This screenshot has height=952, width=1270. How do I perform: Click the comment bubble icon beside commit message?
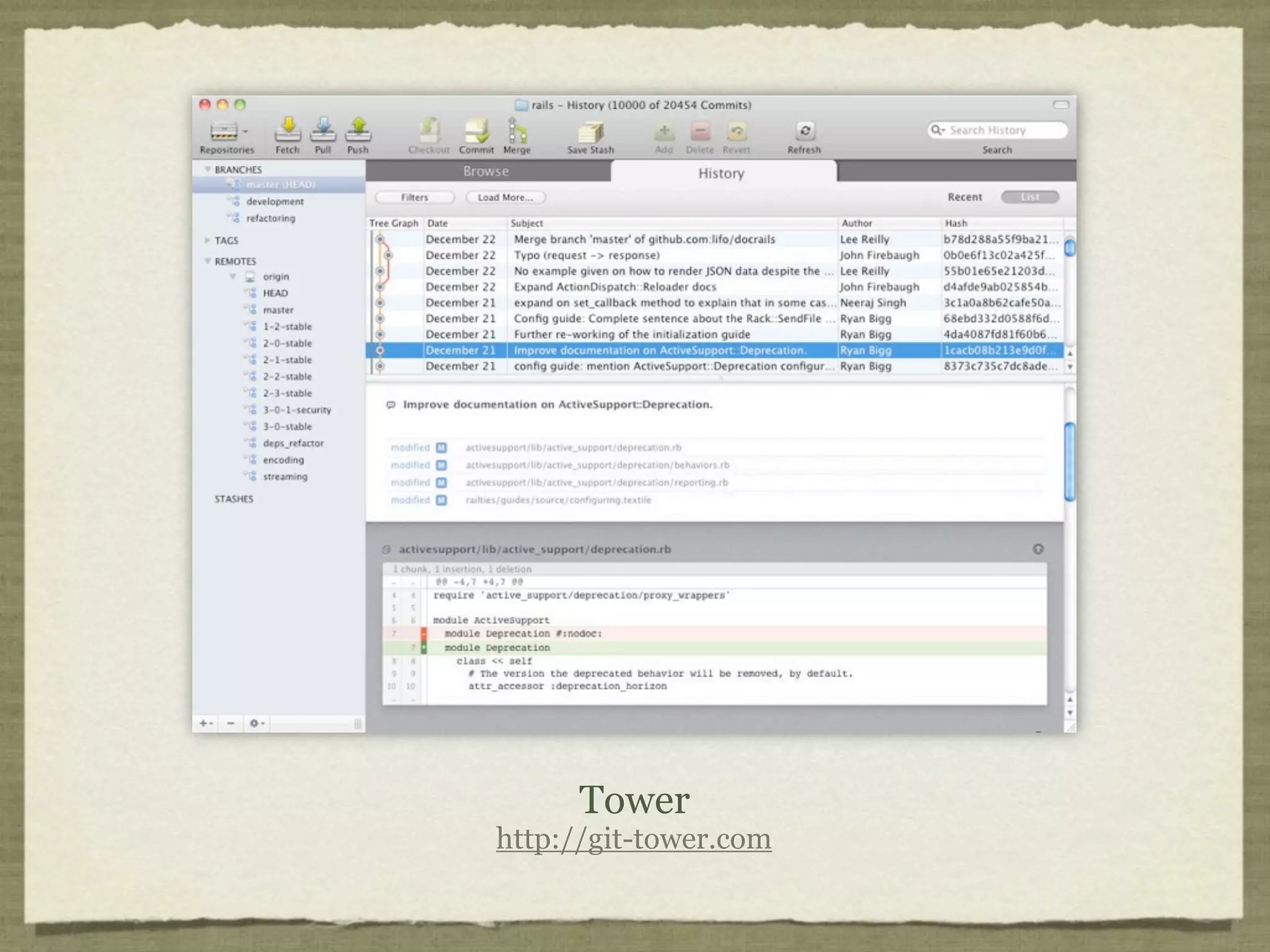click(391, 405)
